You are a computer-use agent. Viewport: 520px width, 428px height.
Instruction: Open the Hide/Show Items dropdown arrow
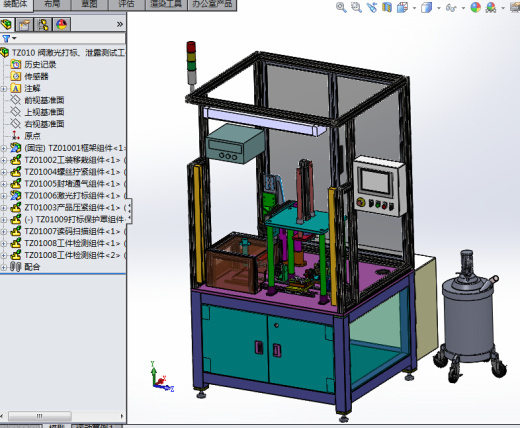point(463,8)
